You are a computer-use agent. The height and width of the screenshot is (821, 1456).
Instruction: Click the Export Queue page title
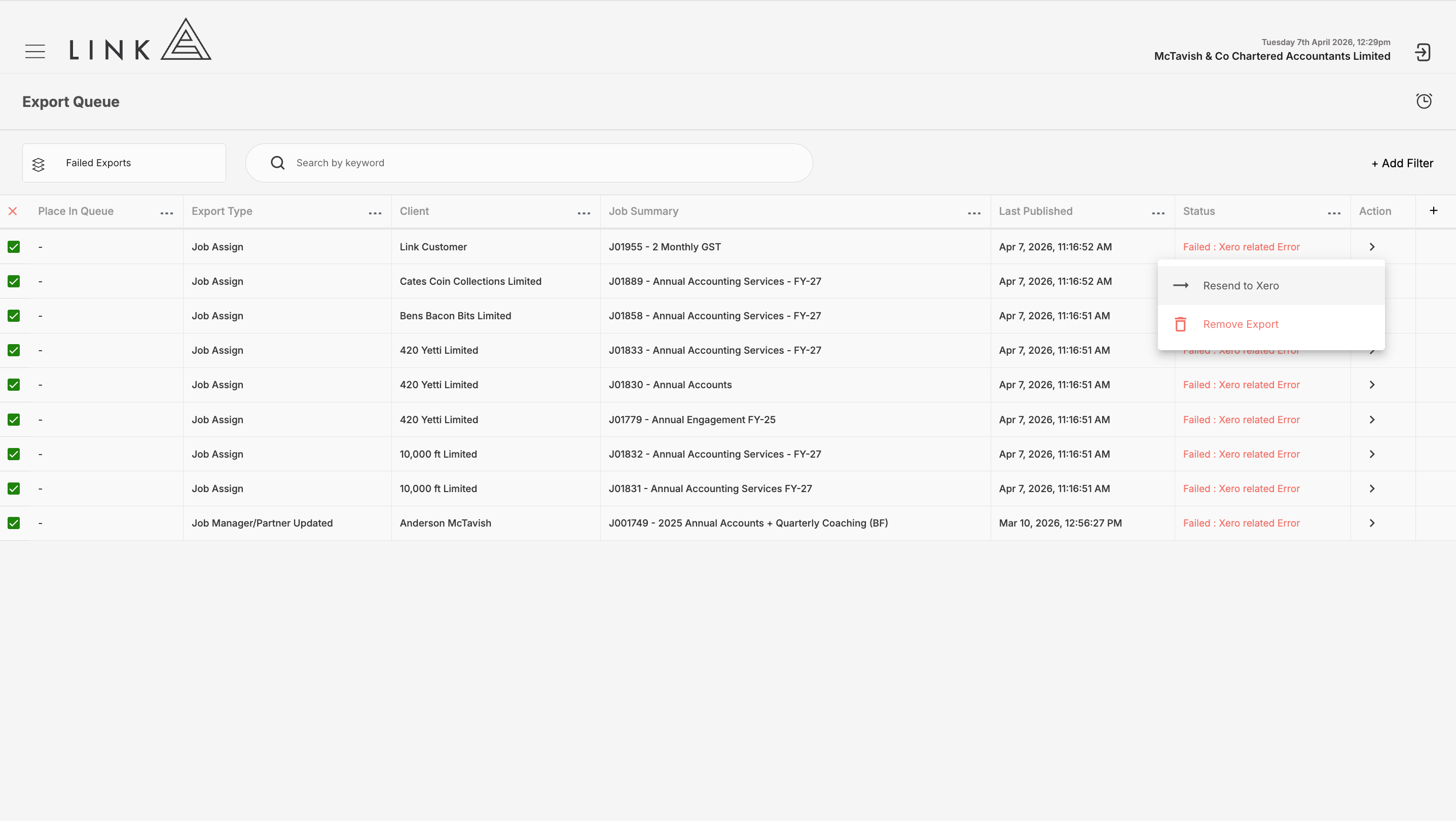(x=70, y=102)
